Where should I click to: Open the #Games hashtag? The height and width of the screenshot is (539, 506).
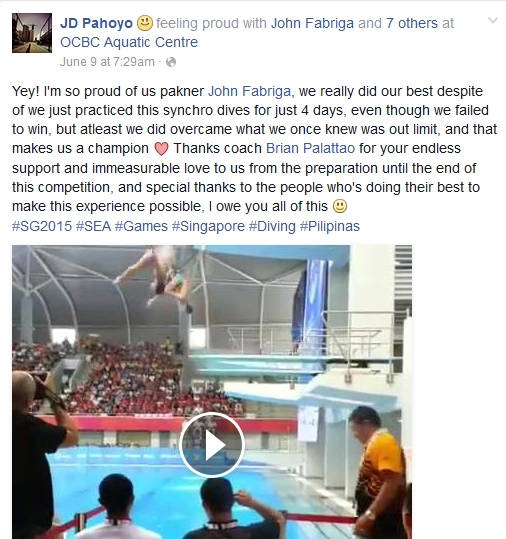pyautogui.click(x=141, y=226)
